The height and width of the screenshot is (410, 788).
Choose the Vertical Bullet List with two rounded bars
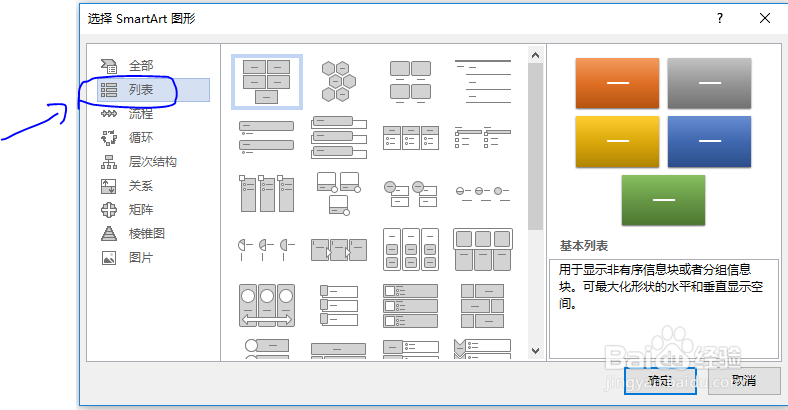coord(267,137)
